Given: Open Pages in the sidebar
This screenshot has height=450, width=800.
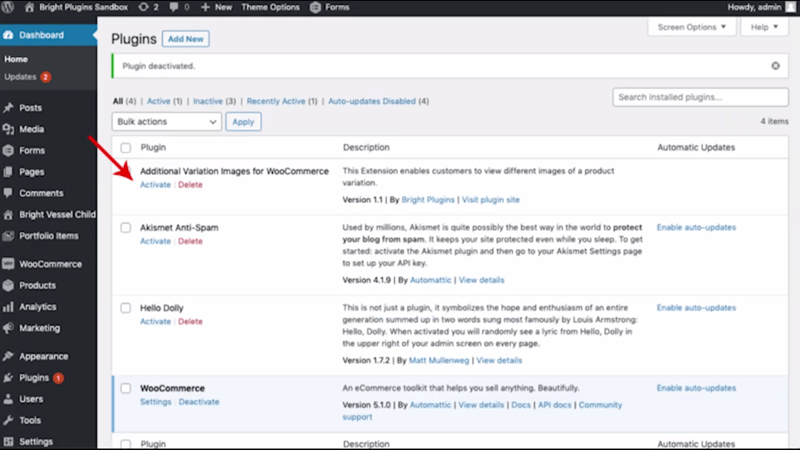Looking at the screenshot, I should 31,172.
